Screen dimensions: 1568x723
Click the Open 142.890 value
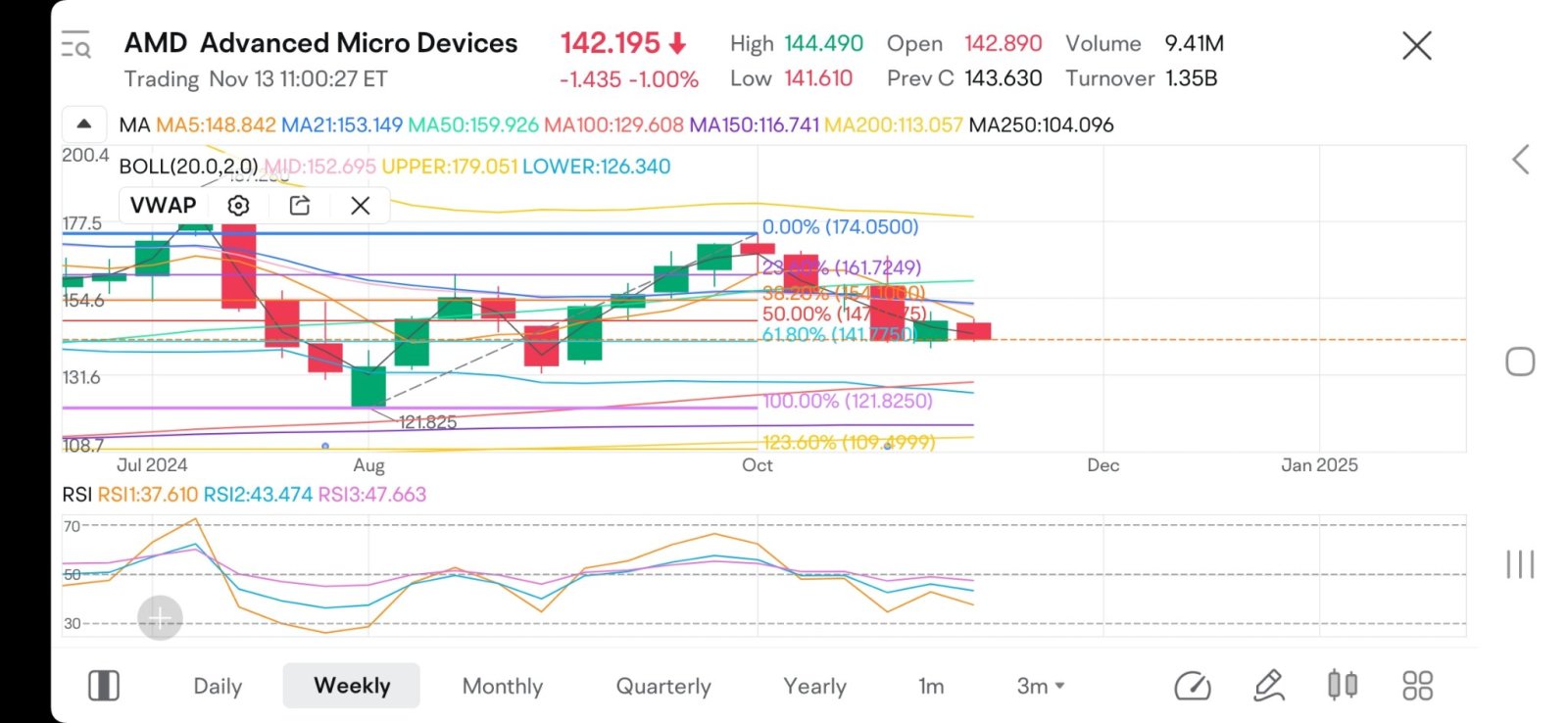(x=1004, y=43)
